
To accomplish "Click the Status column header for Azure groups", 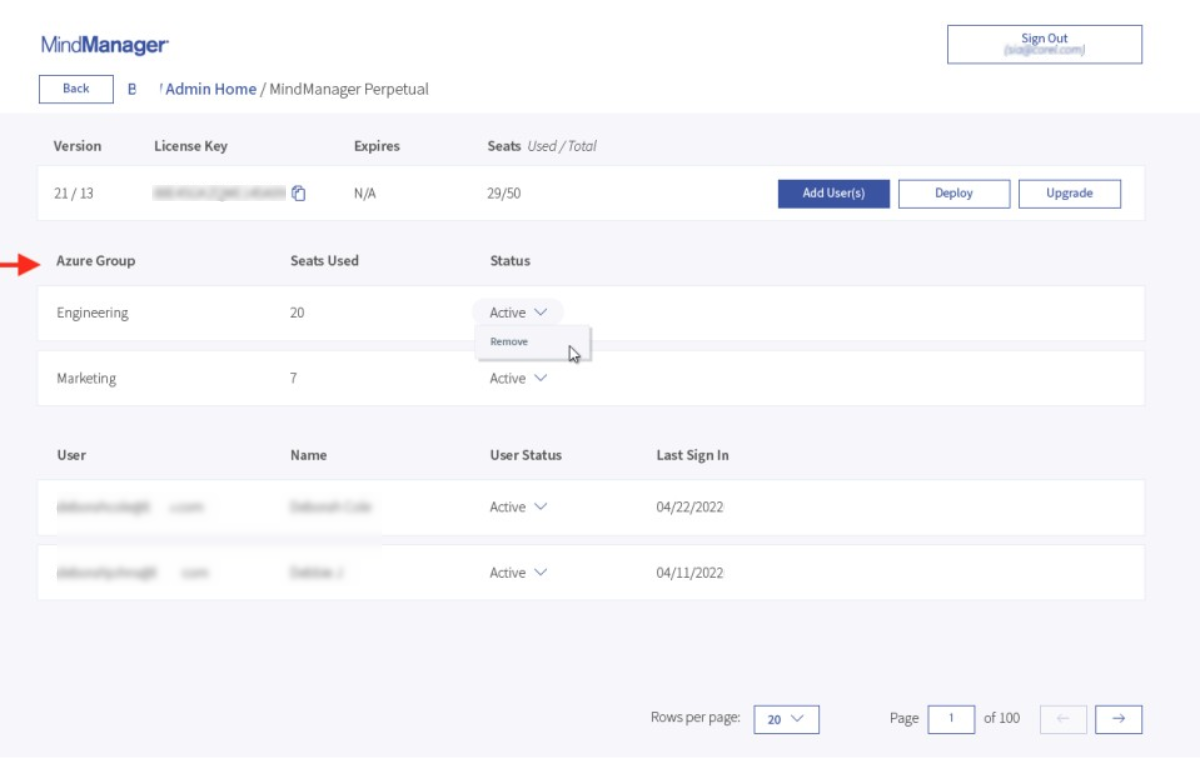I will (510, 261).
